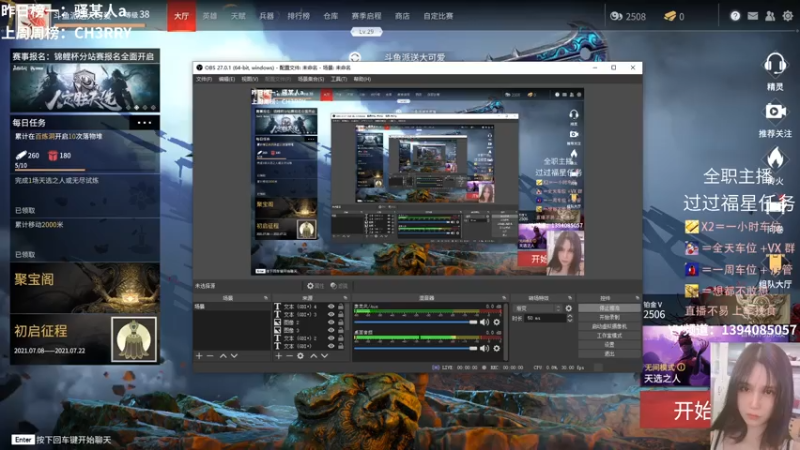Move source up with arrow icon

click(x=314, y=356)
